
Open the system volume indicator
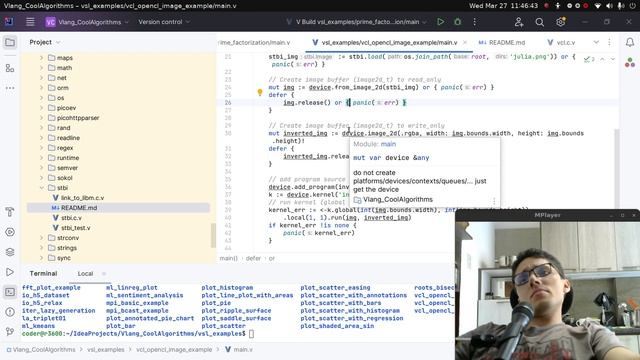(609, 6)
